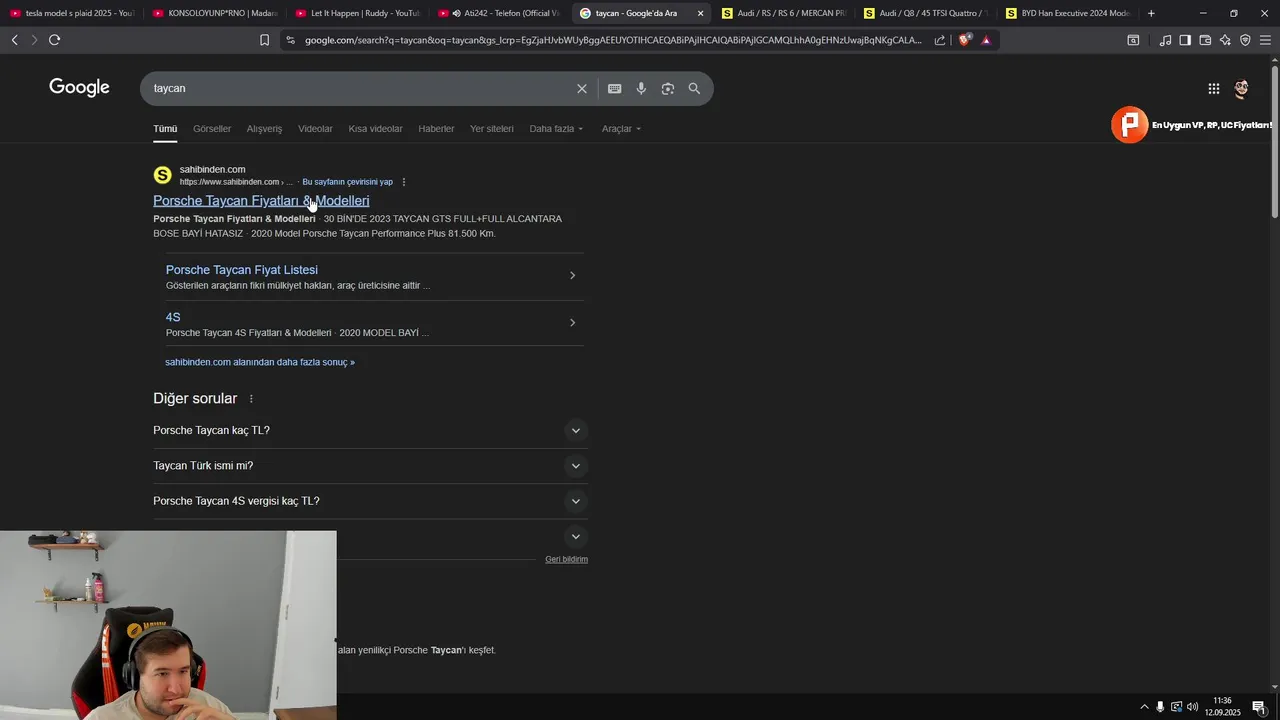Bookmark this page via bookmark icon
The height and width of the screenshot is (720, 1280).
(x=264, y=40)
